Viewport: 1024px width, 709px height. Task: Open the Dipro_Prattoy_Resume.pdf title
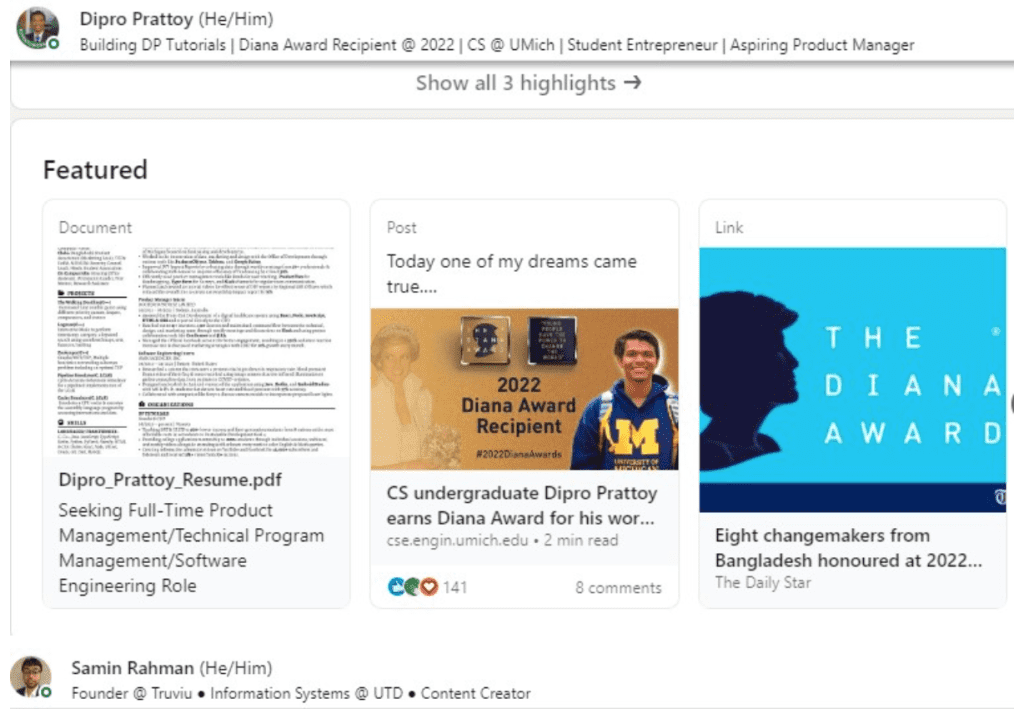tap(170, 480)
